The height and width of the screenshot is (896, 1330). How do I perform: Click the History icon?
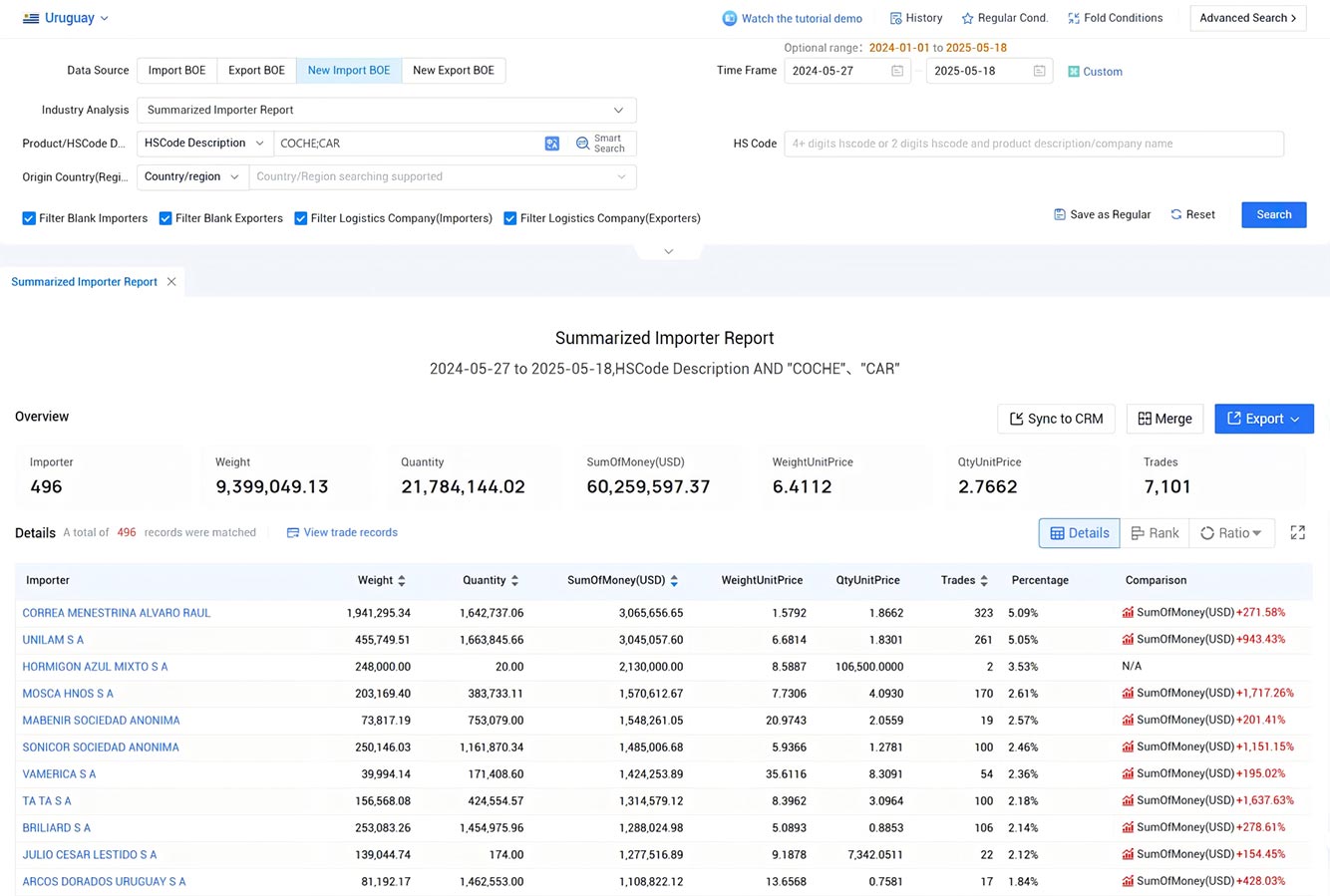(895, 18)
